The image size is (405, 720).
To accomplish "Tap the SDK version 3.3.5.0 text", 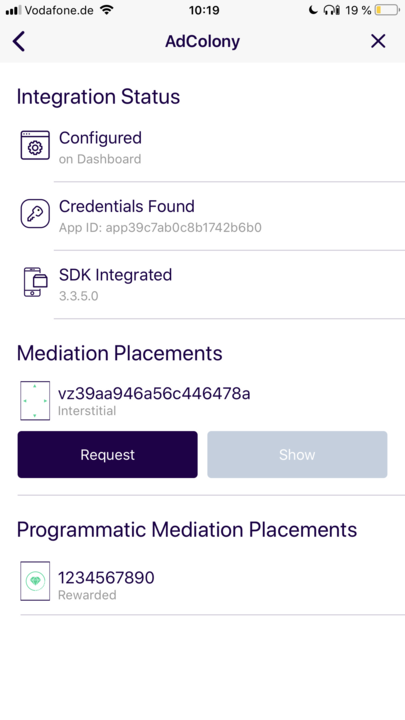I will pyautogui.click(x=79, y=296).
